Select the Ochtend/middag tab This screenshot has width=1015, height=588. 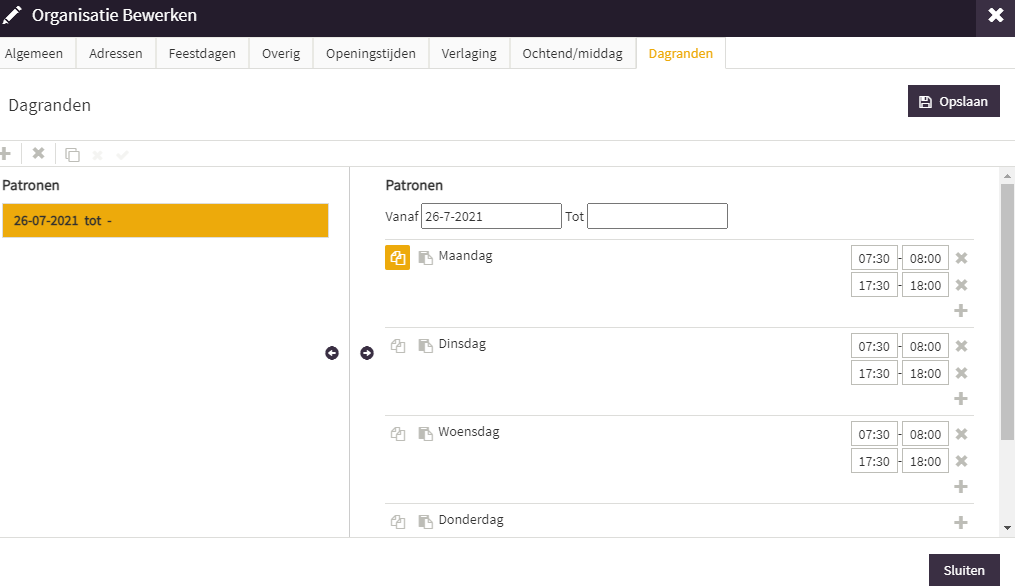click(x=573, y=53)
